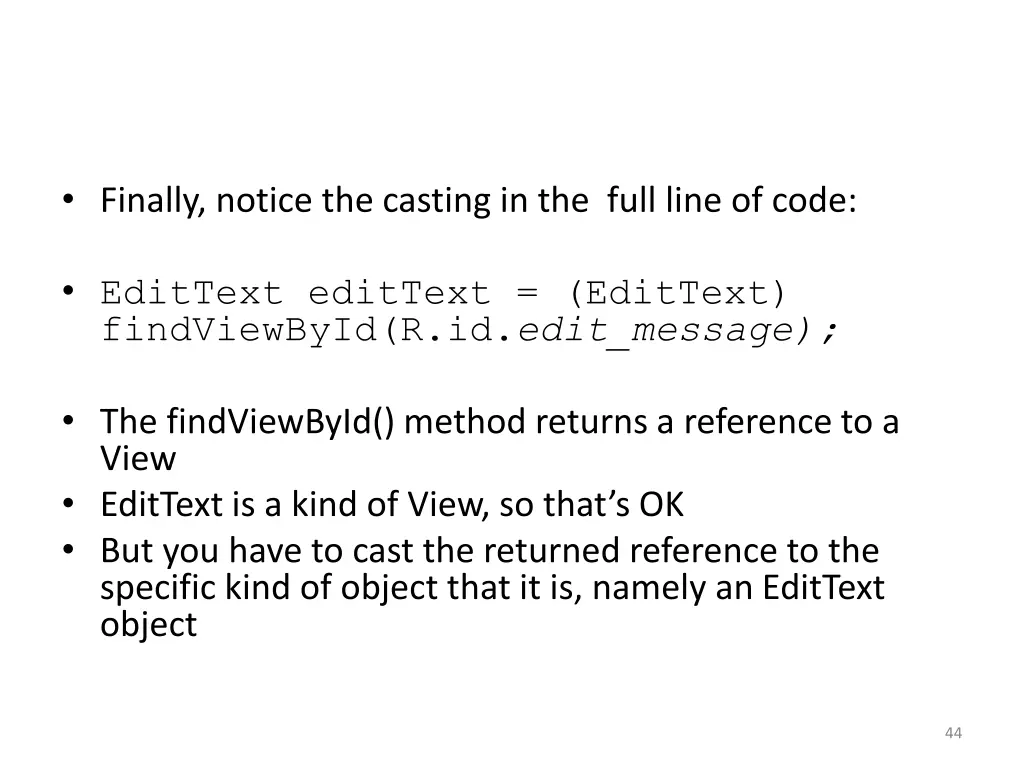Image resolution: width=1024 pixels, height=768 pixels.
Task: Click the italic text 'edit_message'
Action: click(655, 331)
